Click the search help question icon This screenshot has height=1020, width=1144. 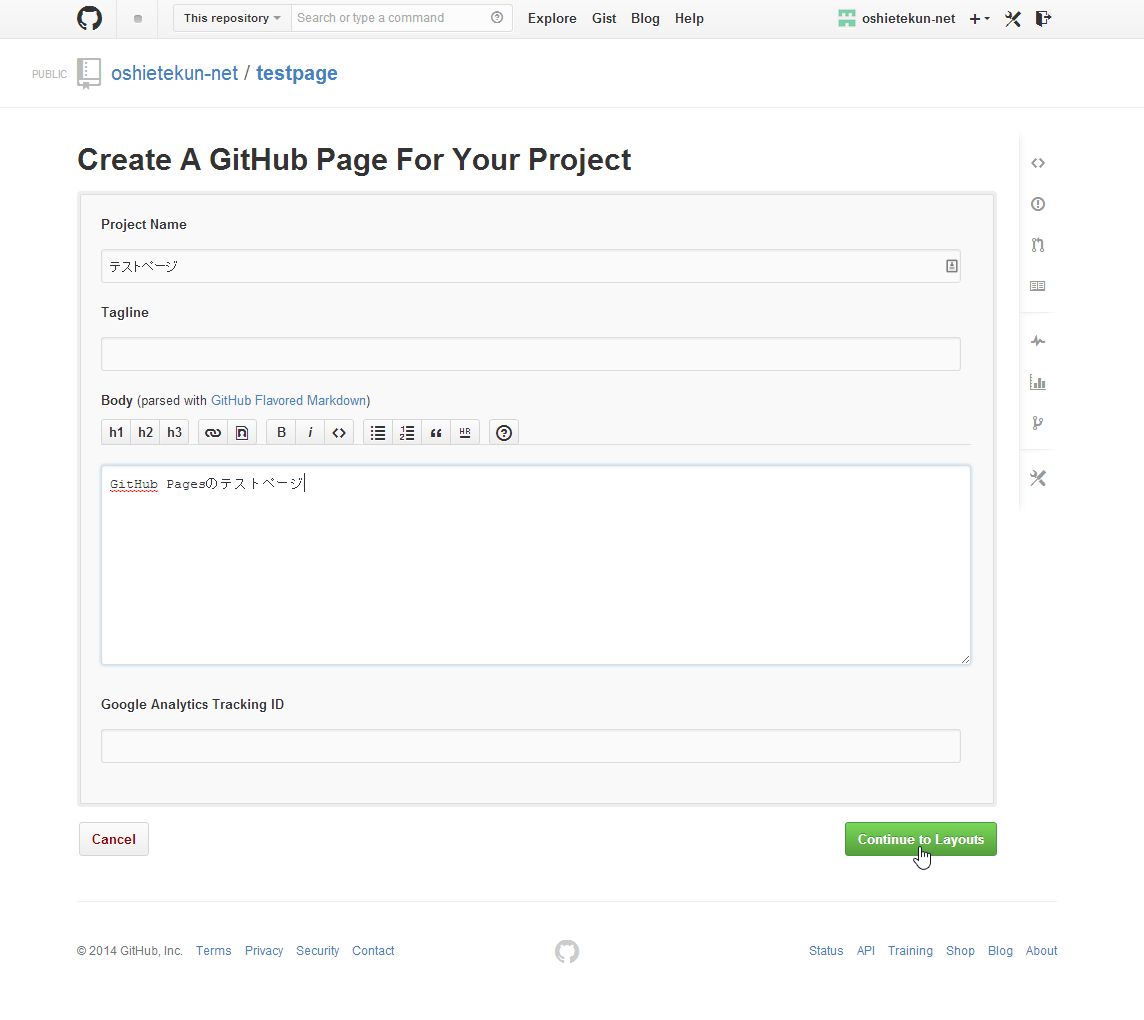coord(497,18)
